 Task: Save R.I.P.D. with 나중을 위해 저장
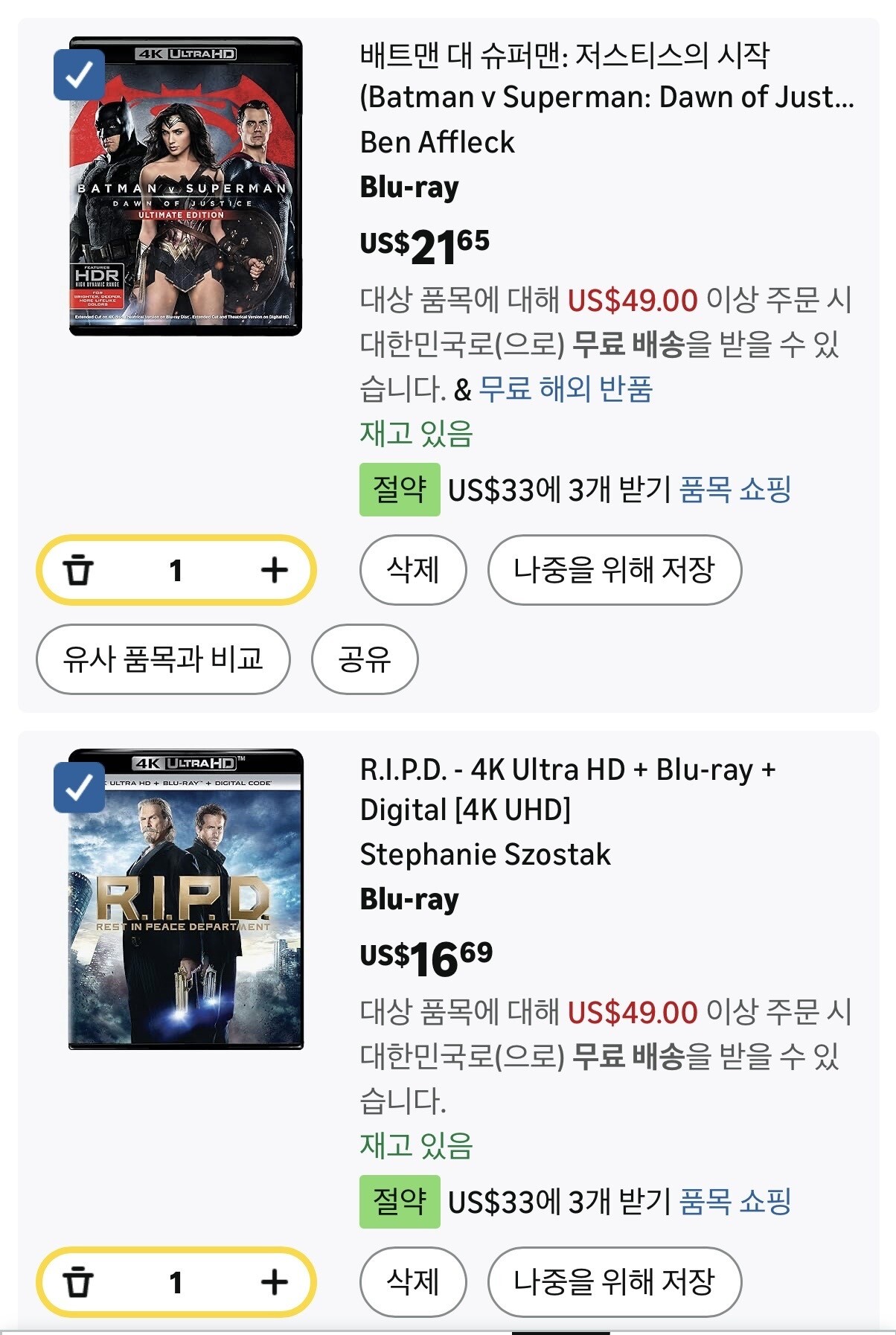coord(615,1281)
